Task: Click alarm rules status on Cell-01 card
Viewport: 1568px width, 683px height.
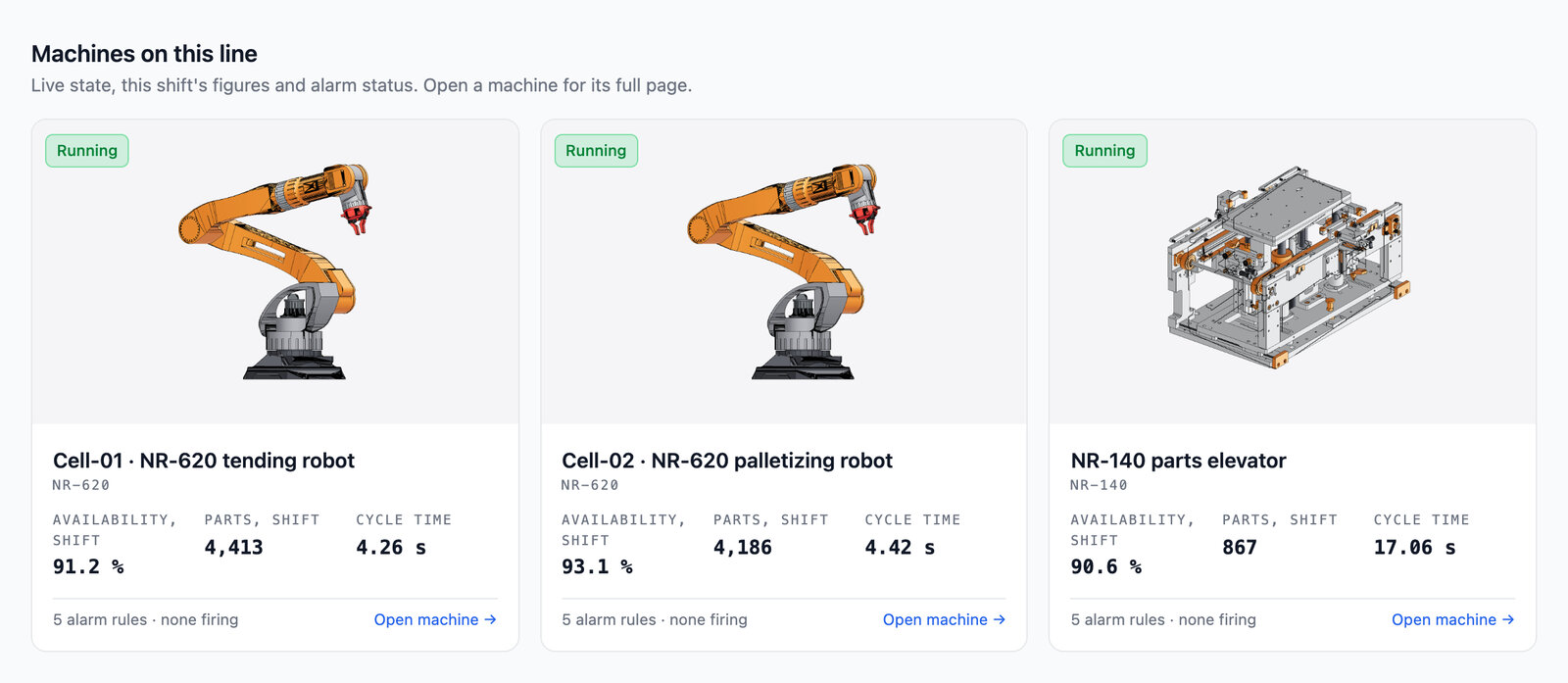Action: pos(146,619)
